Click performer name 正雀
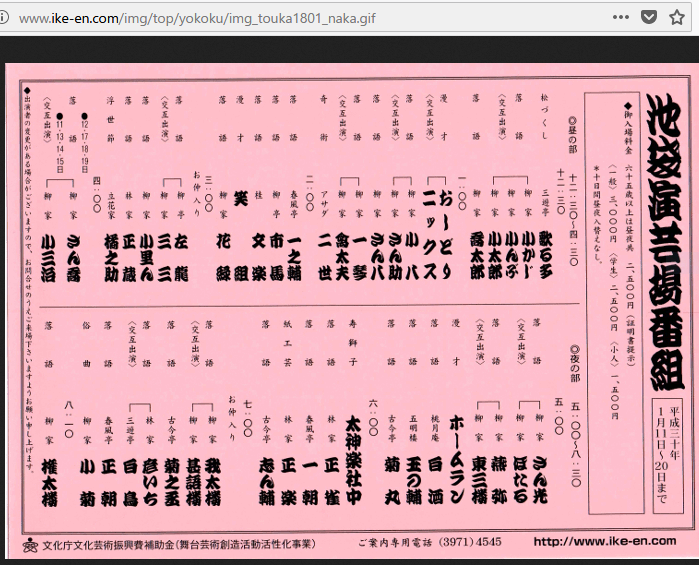 (x=331, y=482)
